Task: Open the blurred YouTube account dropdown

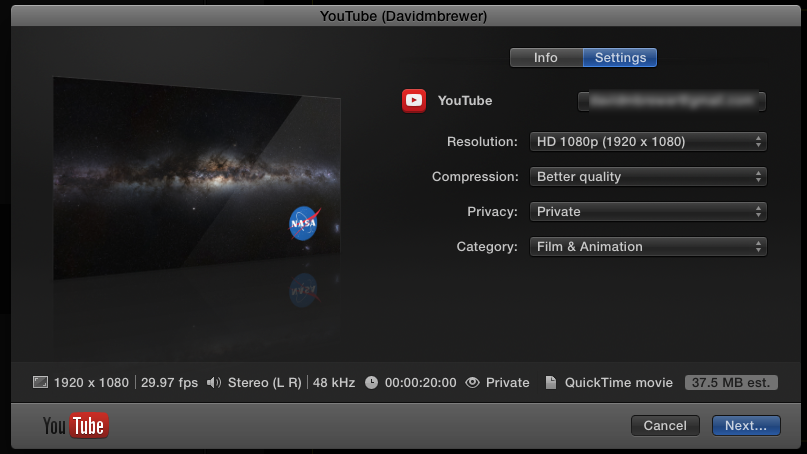Action: click(672, 101)
